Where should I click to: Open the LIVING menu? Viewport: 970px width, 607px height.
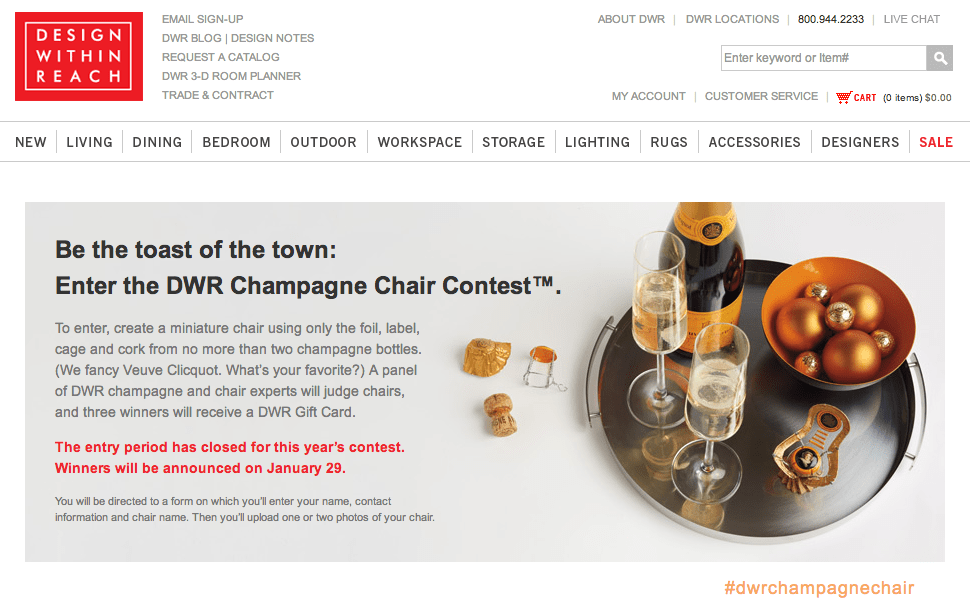(x=89, y=142)
